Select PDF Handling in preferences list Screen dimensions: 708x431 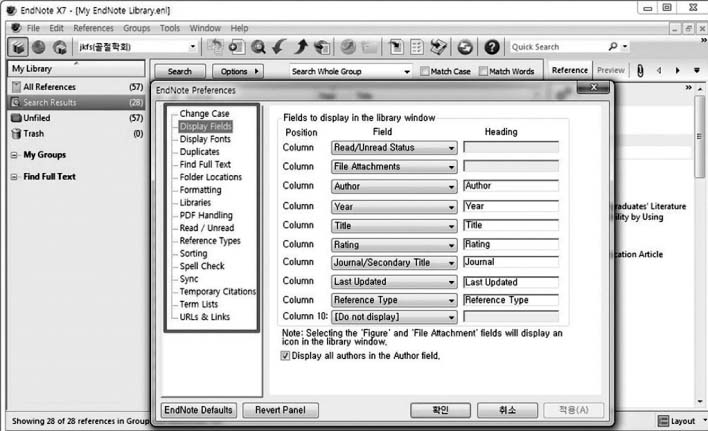(x=206, y=215)
